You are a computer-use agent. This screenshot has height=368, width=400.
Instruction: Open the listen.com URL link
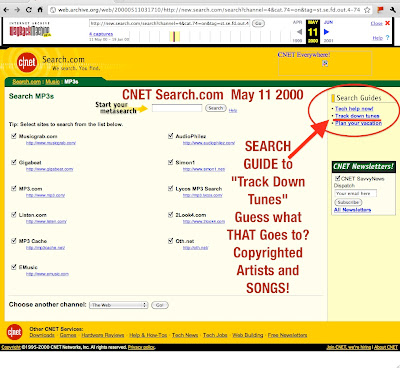46,222
